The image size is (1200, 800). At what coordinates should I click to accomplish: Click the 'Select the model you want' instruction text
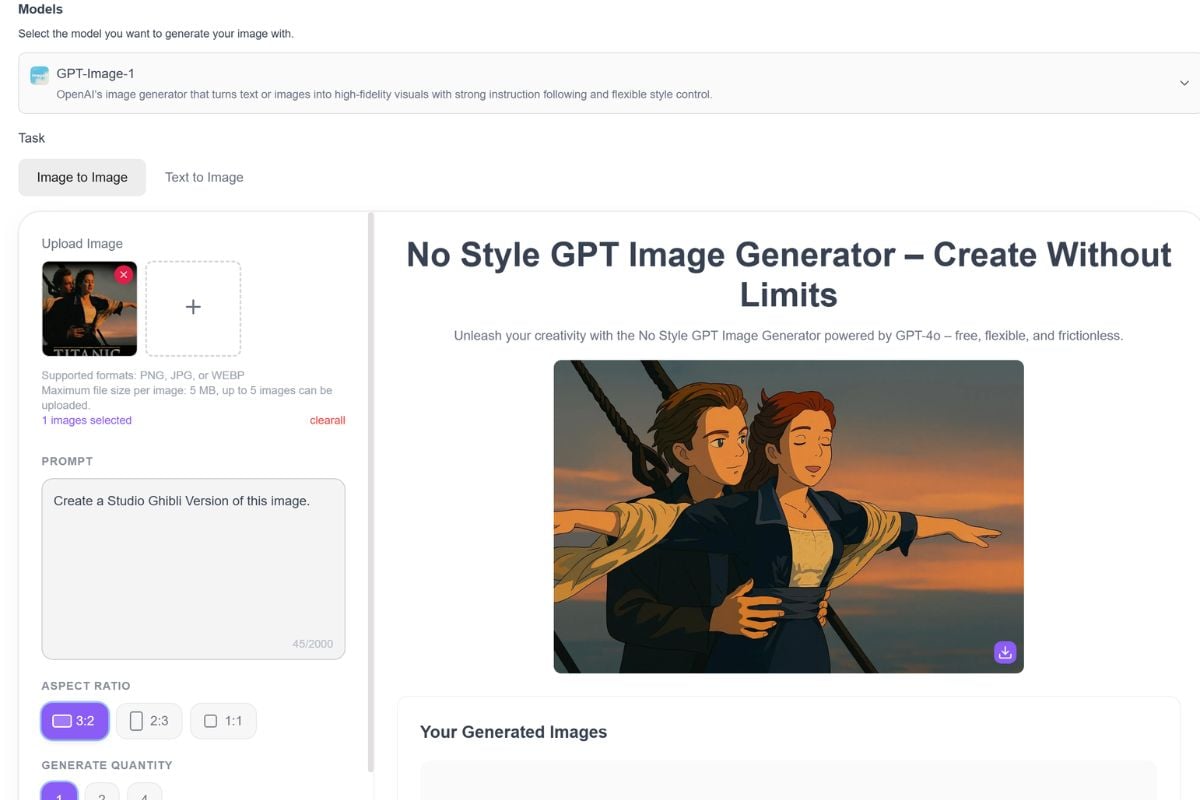[x=156, y=34]
